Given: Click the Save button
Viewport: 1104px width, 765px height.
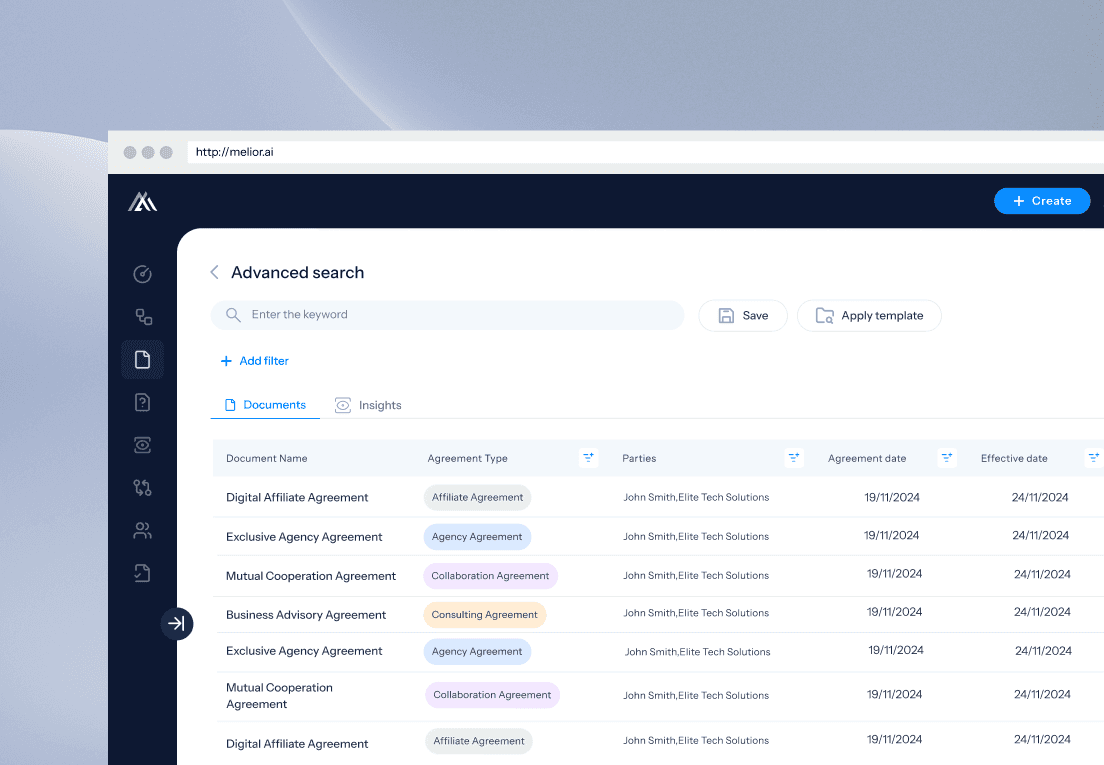Looking at the screenshot, I should click(x=743, y=315).
